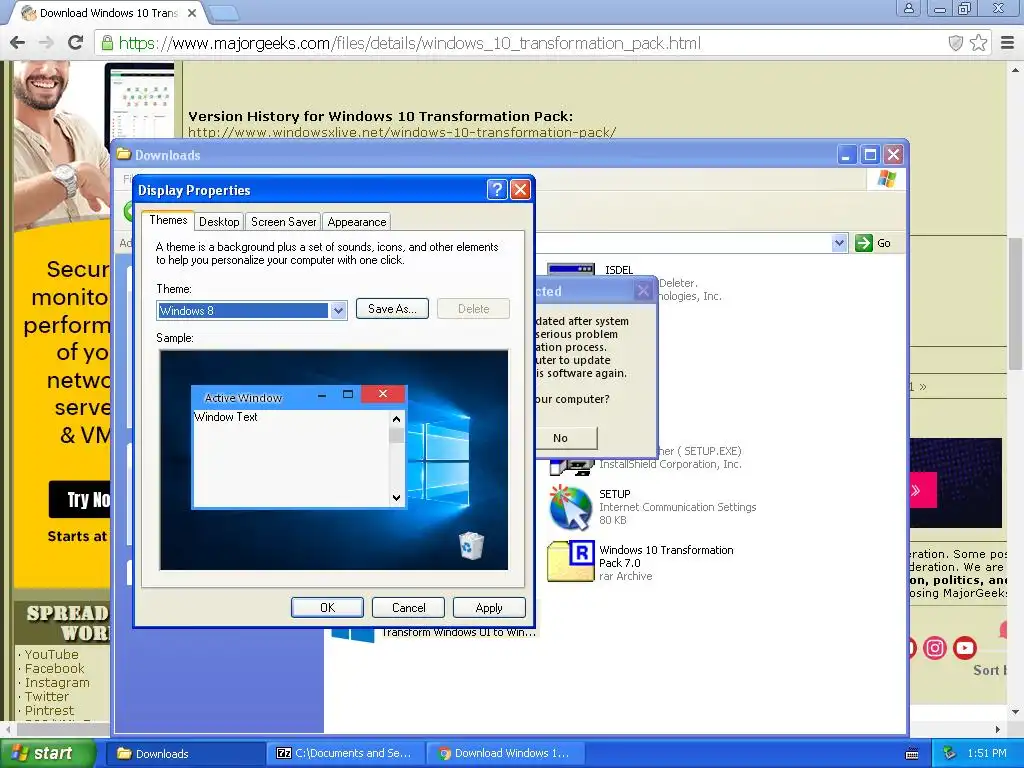Click the keyboard icon in system tray
The image size is (1024, 768).
pyautogui.click(x=912, y=754)
